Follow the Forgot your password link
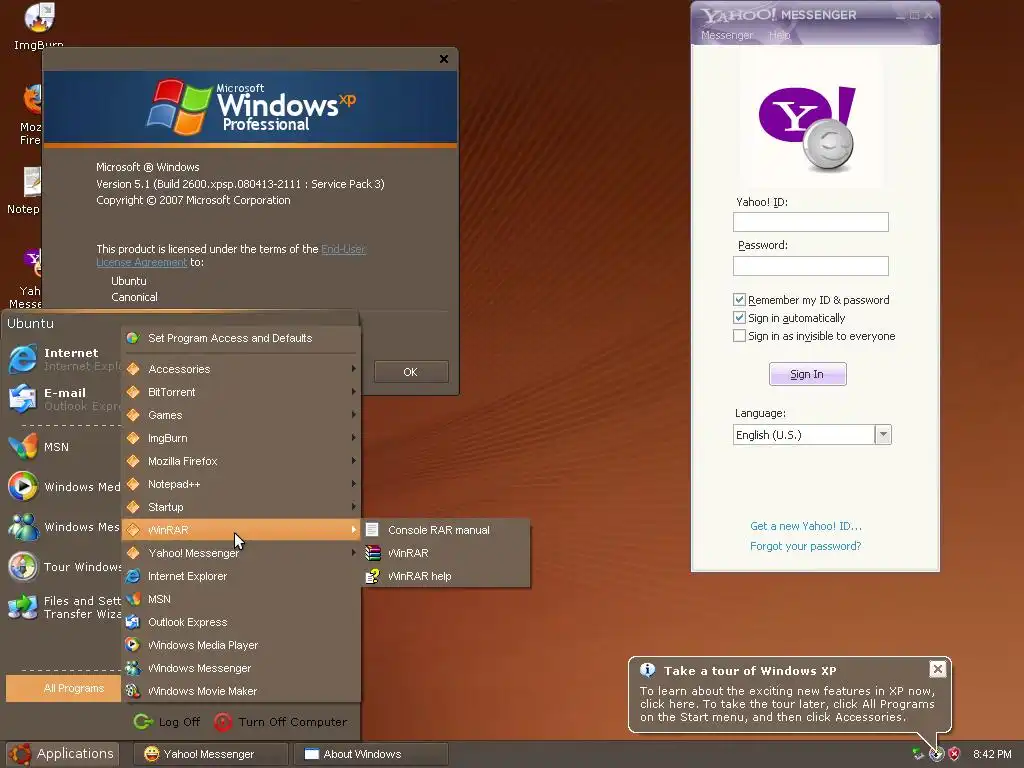Image resolution: width=1024 pixels, height=768 pixels. pyautogui.click(x=805, y=546)
